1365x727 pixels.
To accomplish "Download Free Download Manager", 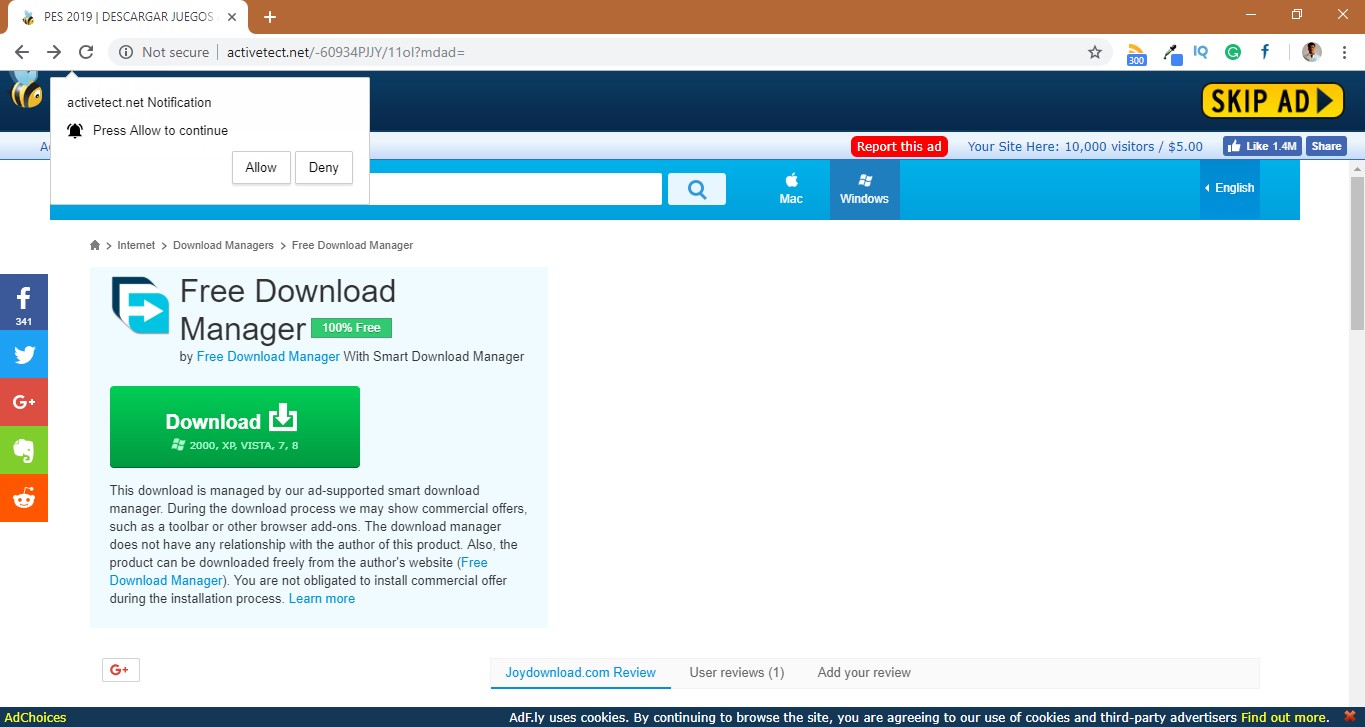I will [234, 426].
